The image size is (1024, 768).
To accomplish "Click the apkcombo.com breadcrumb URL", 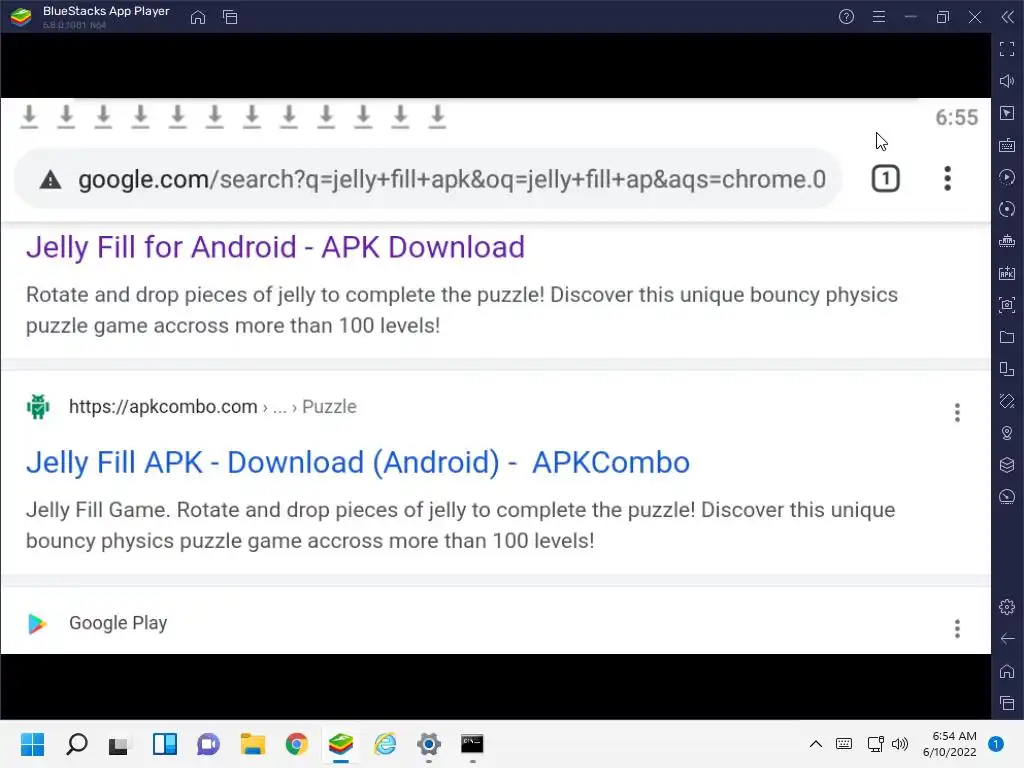I will click(213, 407).
